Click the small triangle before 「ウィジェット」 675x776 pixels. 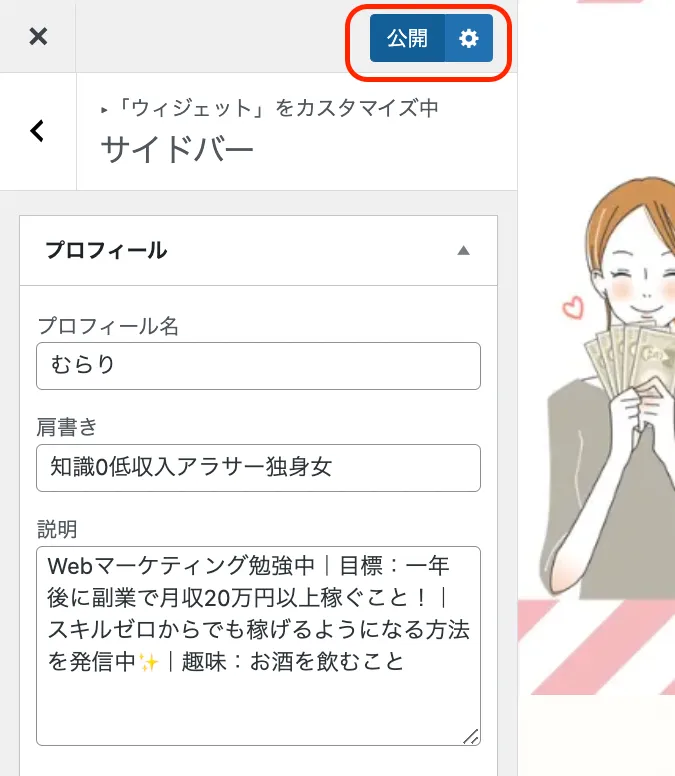point(104,110)
